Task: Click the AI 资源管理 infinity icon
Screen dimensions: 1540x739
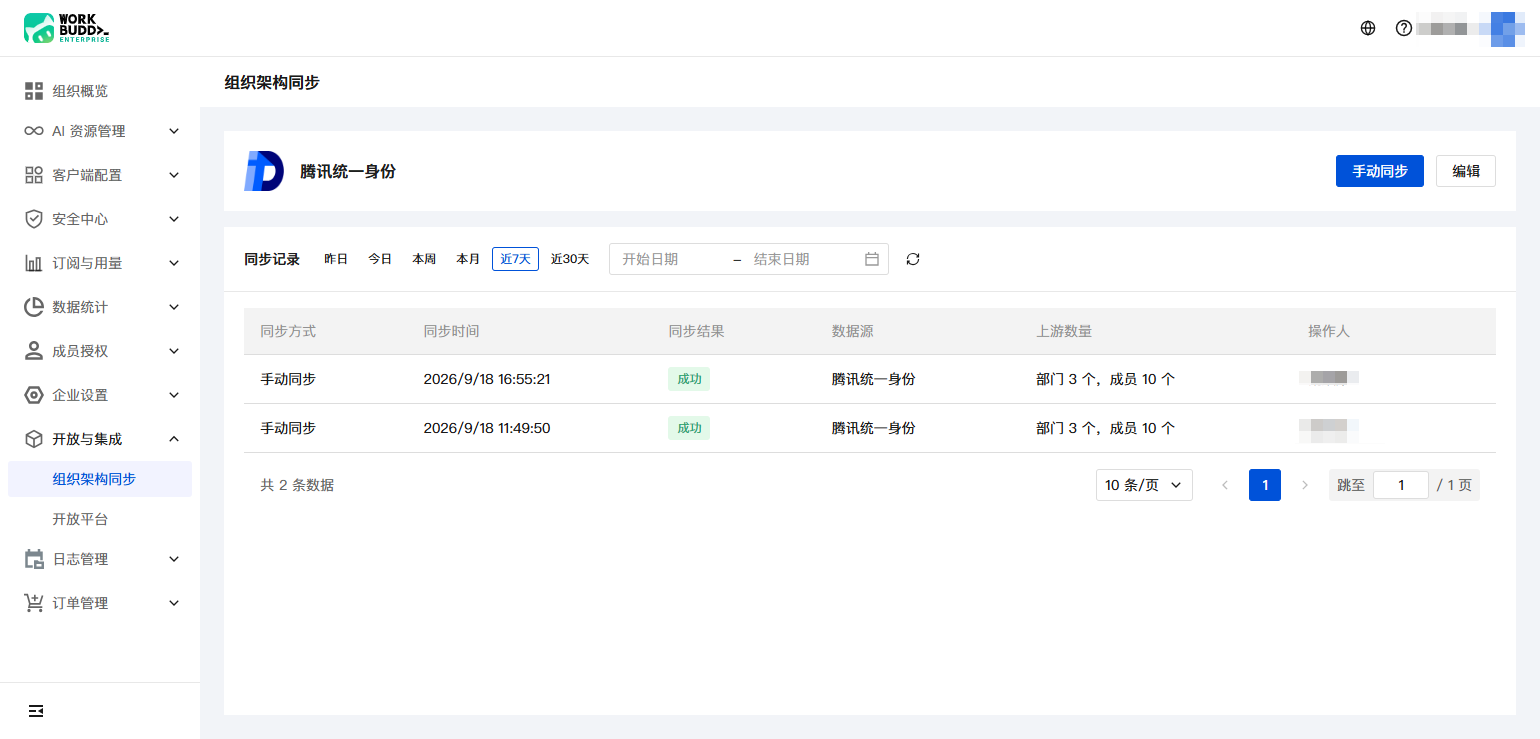Action: point(34,131)
